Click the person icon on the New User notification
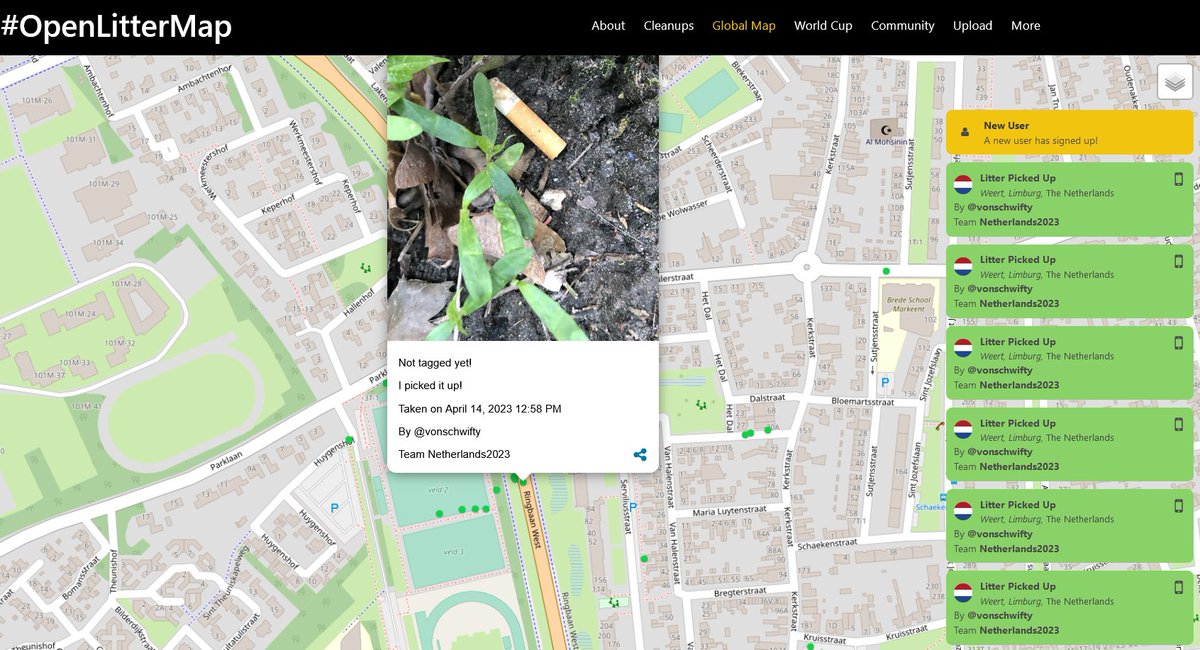 [964, 131]
